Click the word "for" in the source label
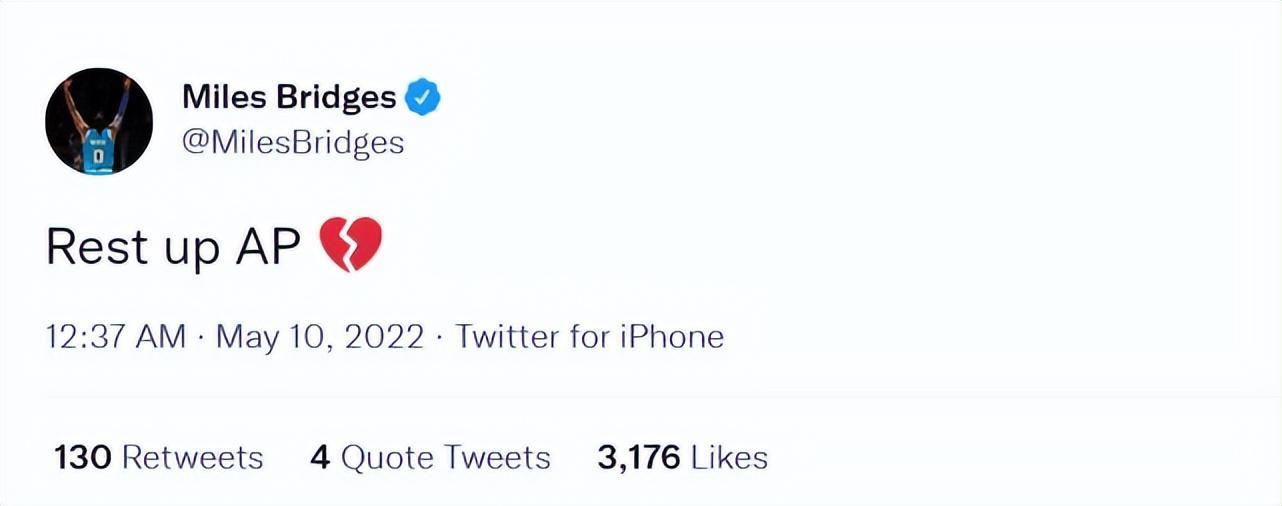Image resolution: width=1282 pixels, height=506 pixels. coord(589,337)
